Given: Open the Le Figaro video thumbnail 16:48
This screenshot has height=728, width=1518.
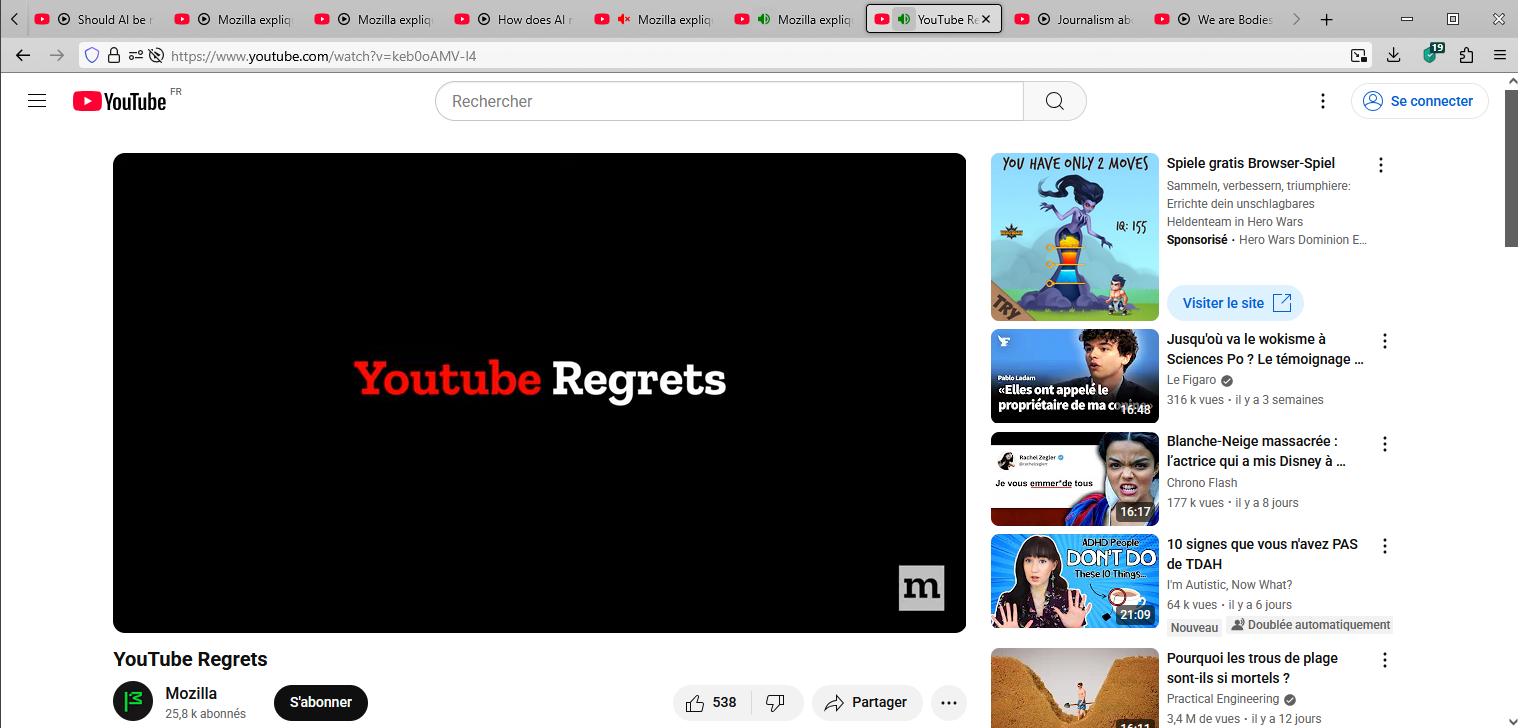Looking at the screenshot, I should [1075, 376].
